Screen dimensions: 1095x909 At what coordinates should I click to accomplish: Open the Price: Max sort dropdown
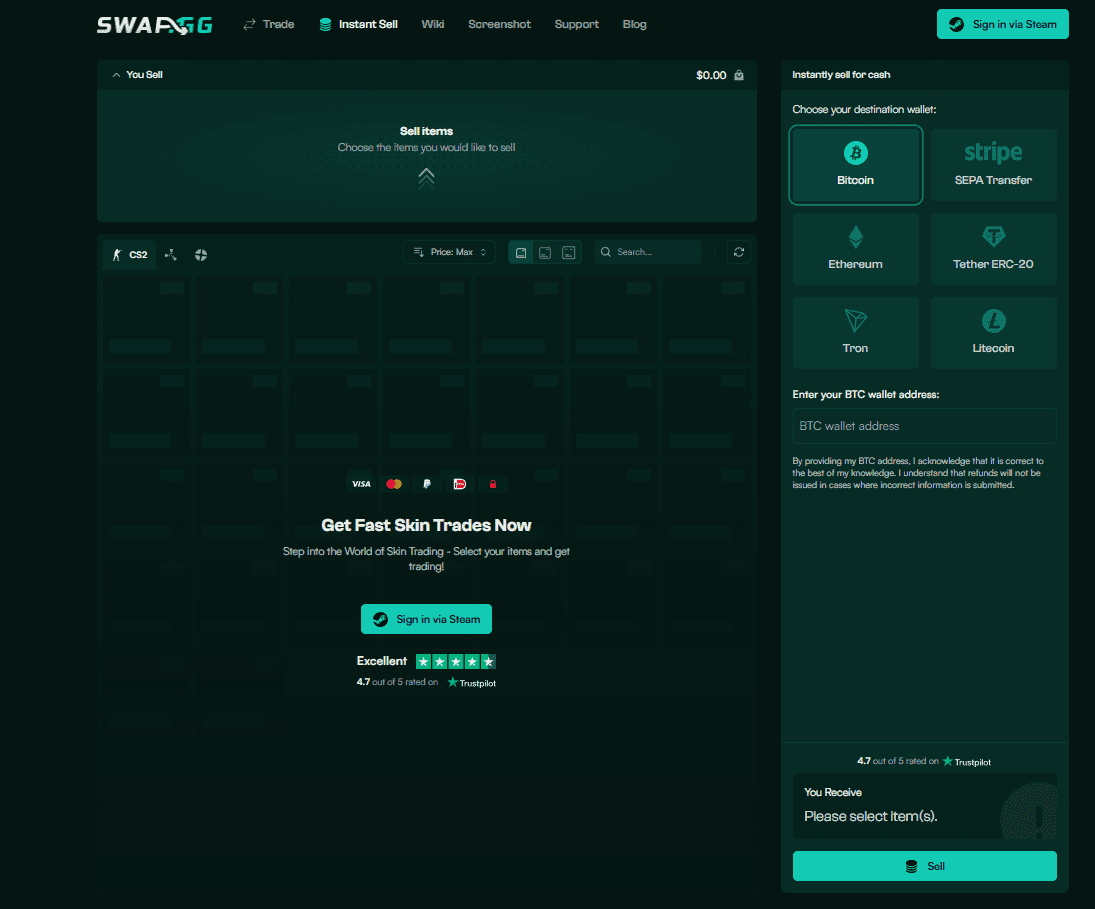(450, 252)
